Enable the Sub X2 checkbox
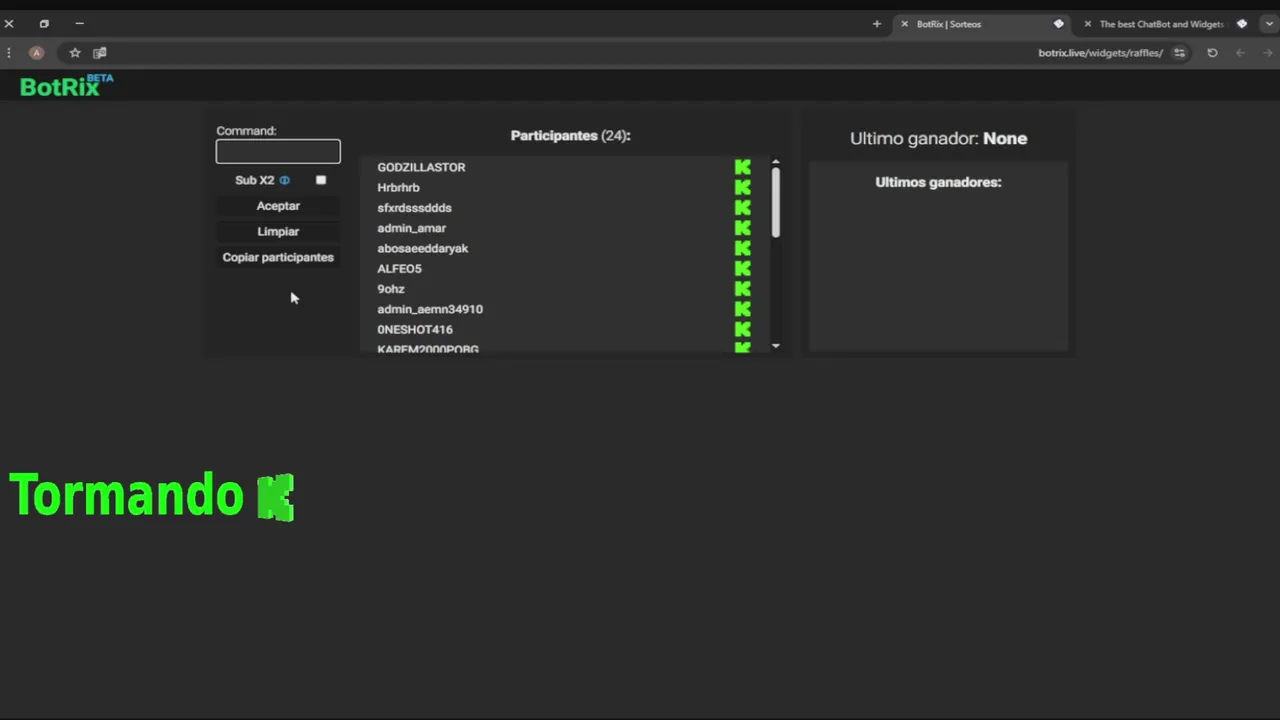1280x720 pixels. click(x=321, y=180)
